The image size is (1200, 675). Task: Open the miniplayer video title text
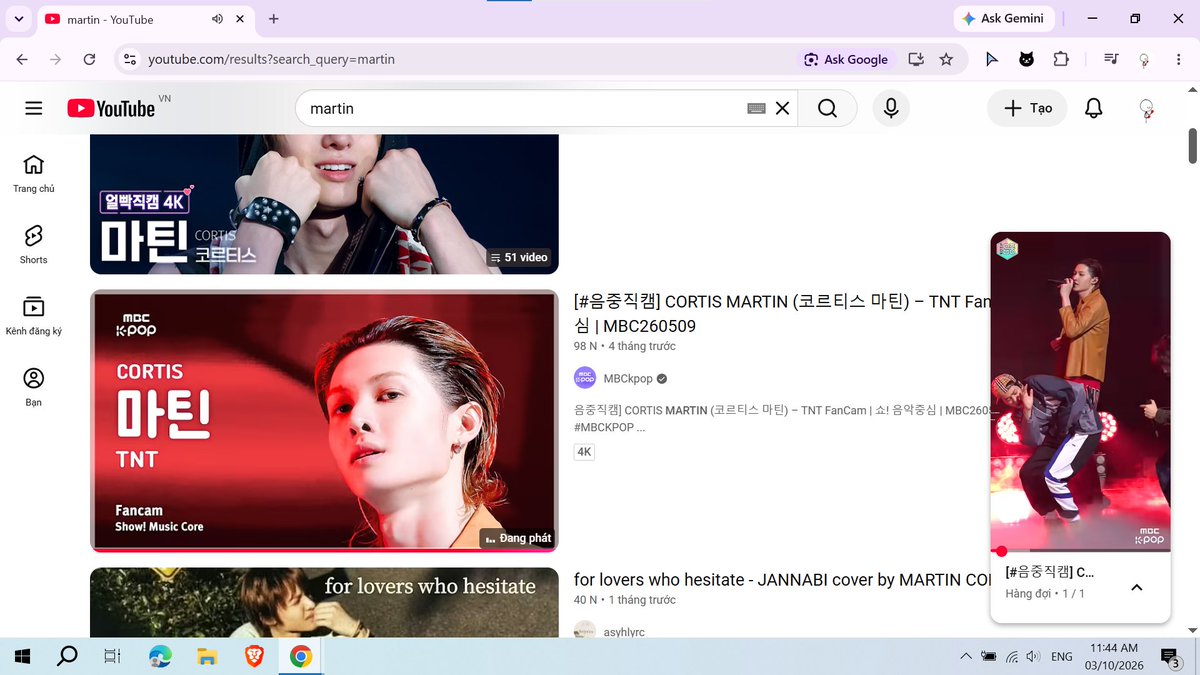pos(1050,572)
